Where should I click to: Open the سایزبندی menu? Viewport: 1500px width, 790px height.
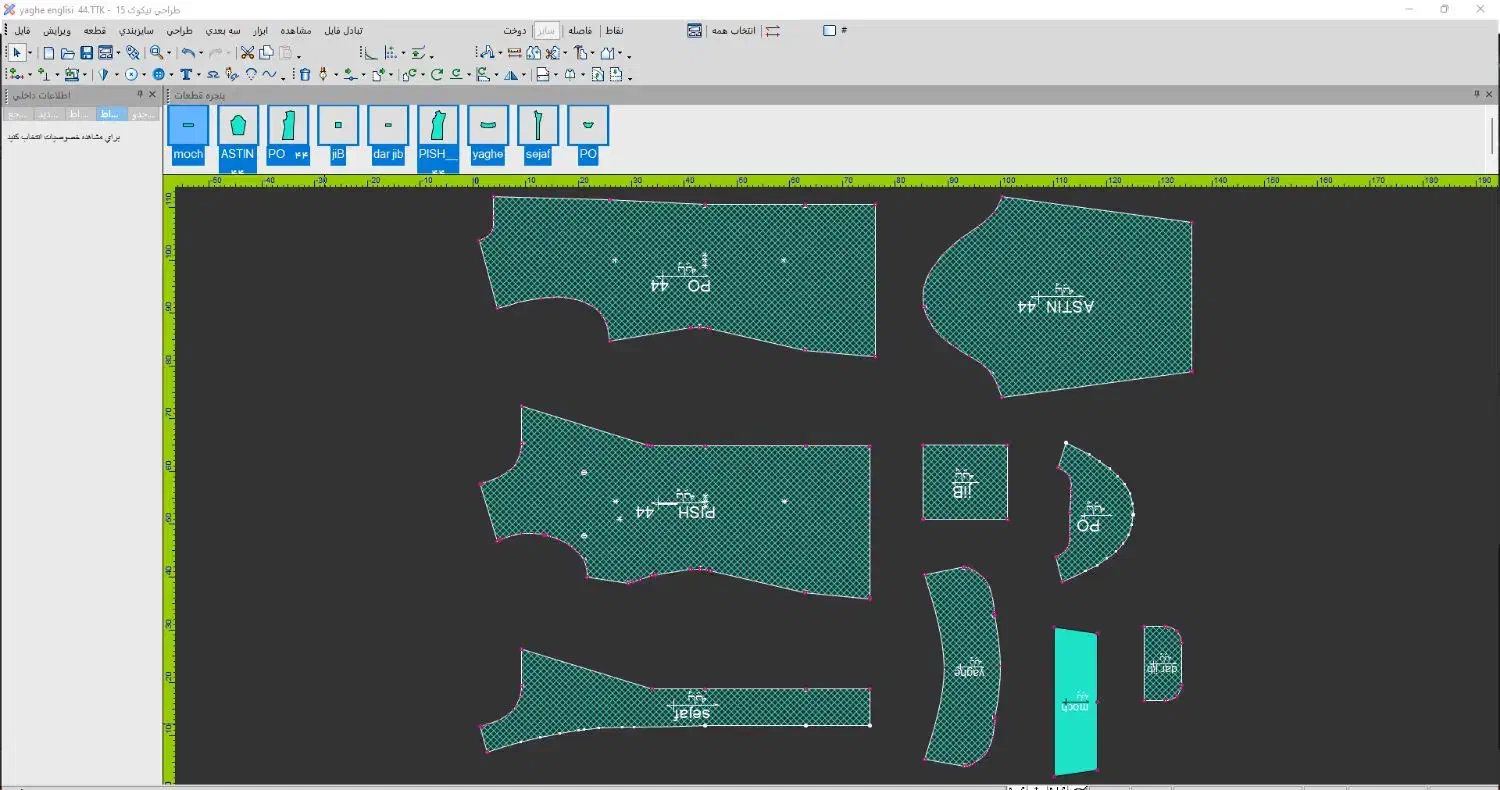[x=137, y=31]
